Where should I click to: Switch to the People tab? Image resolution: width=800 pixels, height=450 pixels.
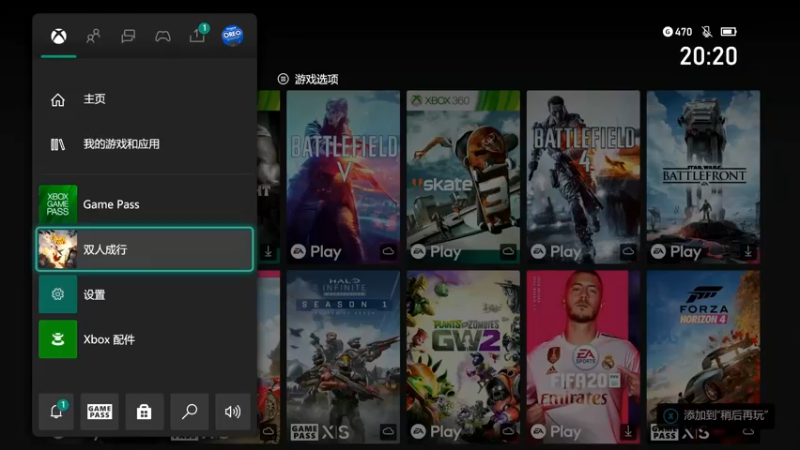tap(93, 36)
